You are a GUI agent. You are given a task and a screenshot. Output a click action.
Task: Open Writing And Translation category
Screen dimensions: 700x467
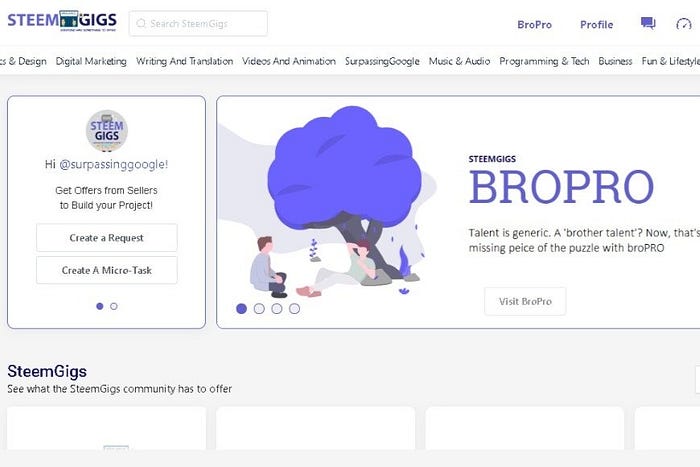pyautogui.click(x=184, y=61)
